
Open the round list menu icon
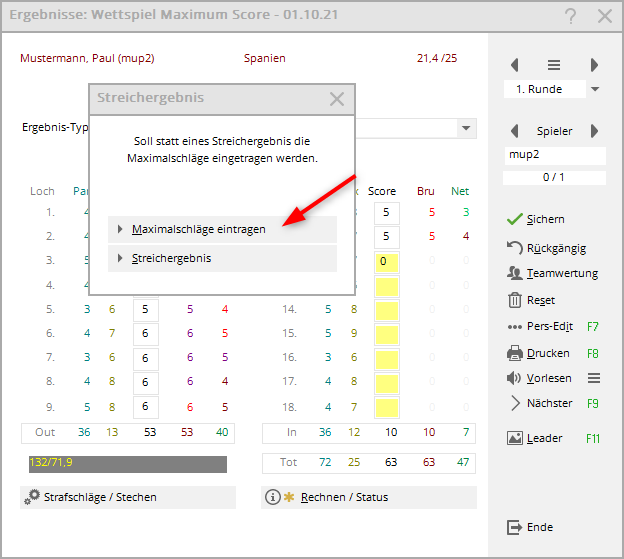pyautogui.click(x=554, y=65)
